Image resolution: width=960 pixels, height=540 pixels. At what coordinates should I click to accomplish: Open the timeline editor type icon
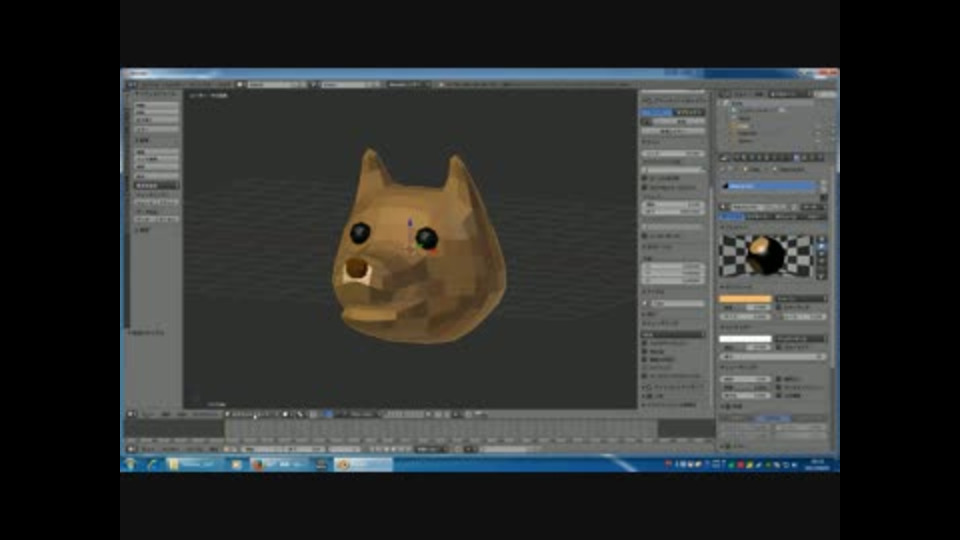click(131, 449)
